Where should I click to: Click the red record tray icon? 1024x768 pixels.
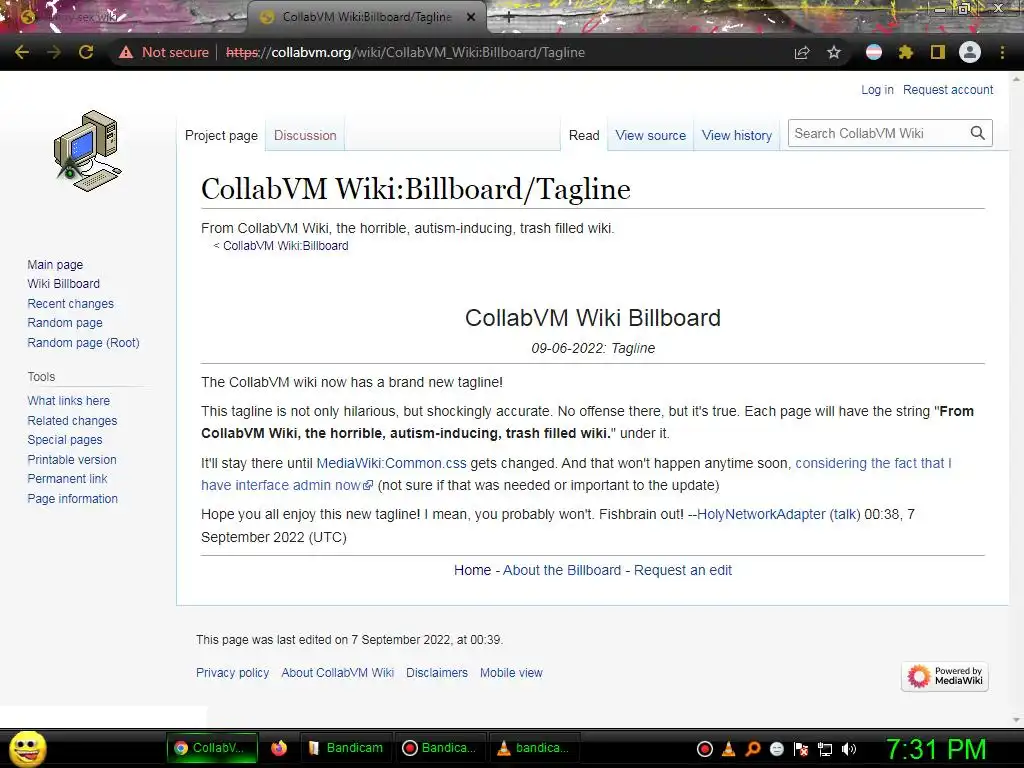click(705, 749)
